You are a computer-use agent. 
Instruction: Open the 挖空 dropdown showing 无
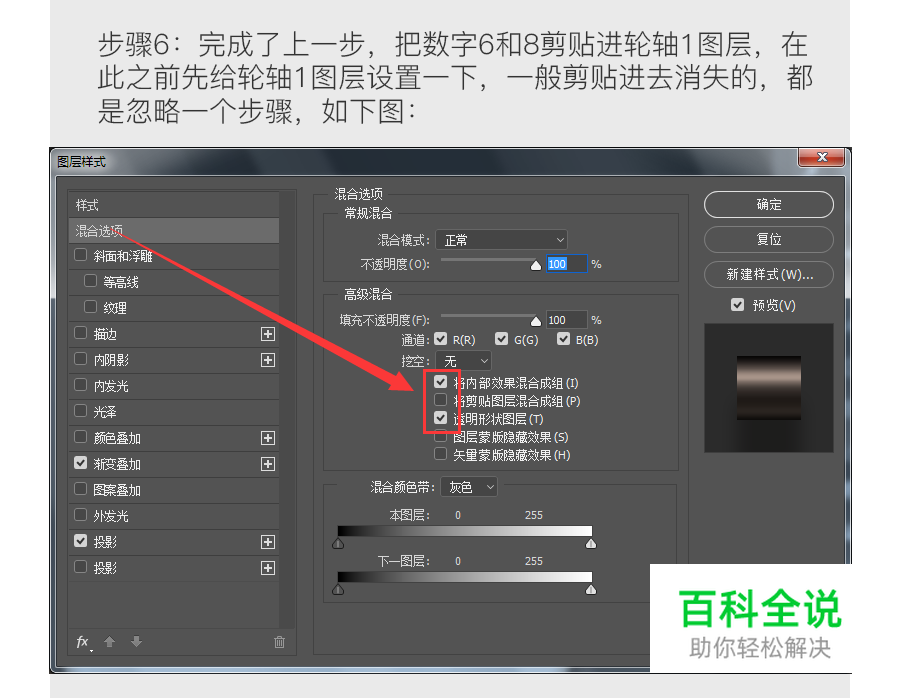(x=463, y=360)
